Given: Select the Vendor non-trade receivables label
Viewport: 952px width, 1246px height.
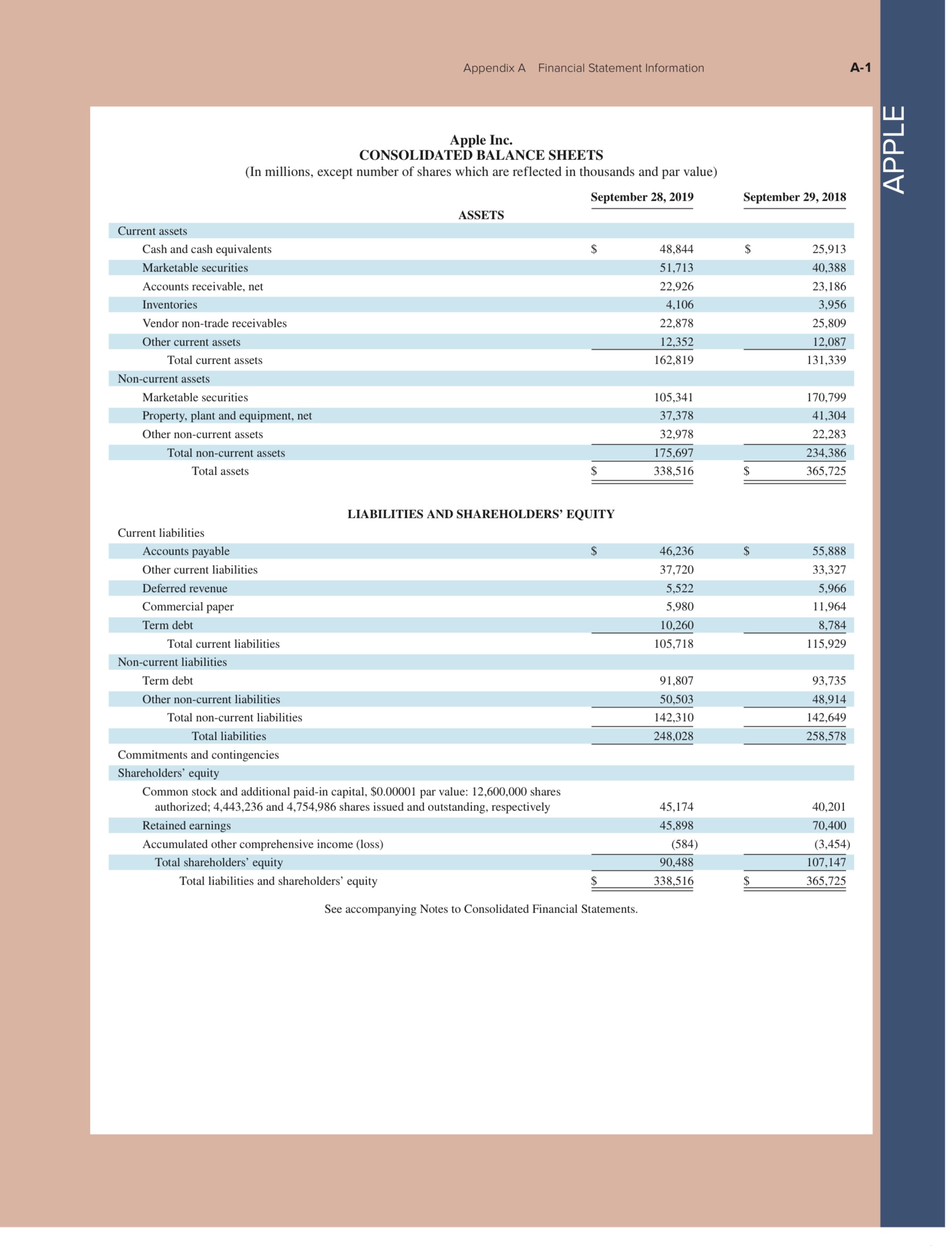Looking at the screenshot, I should 216,323.
